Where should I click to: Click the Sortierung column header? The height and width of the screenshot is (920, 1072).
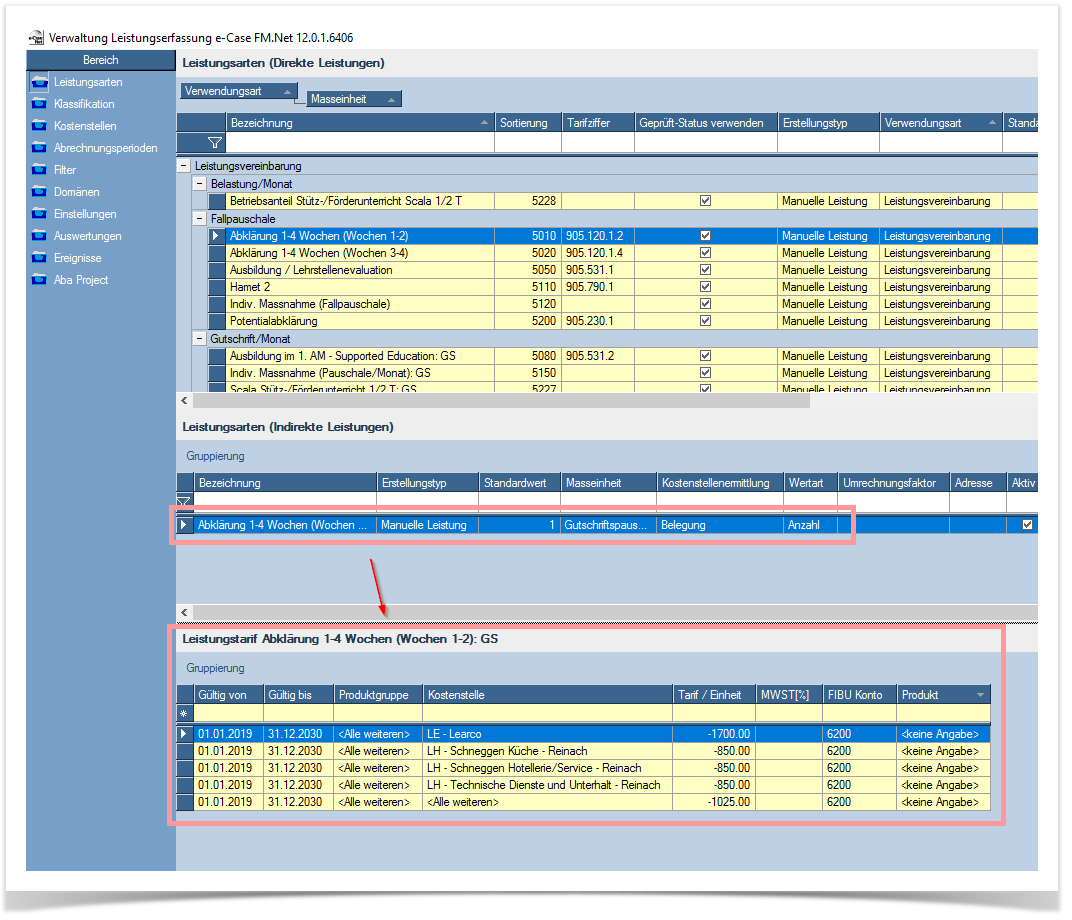528,123
